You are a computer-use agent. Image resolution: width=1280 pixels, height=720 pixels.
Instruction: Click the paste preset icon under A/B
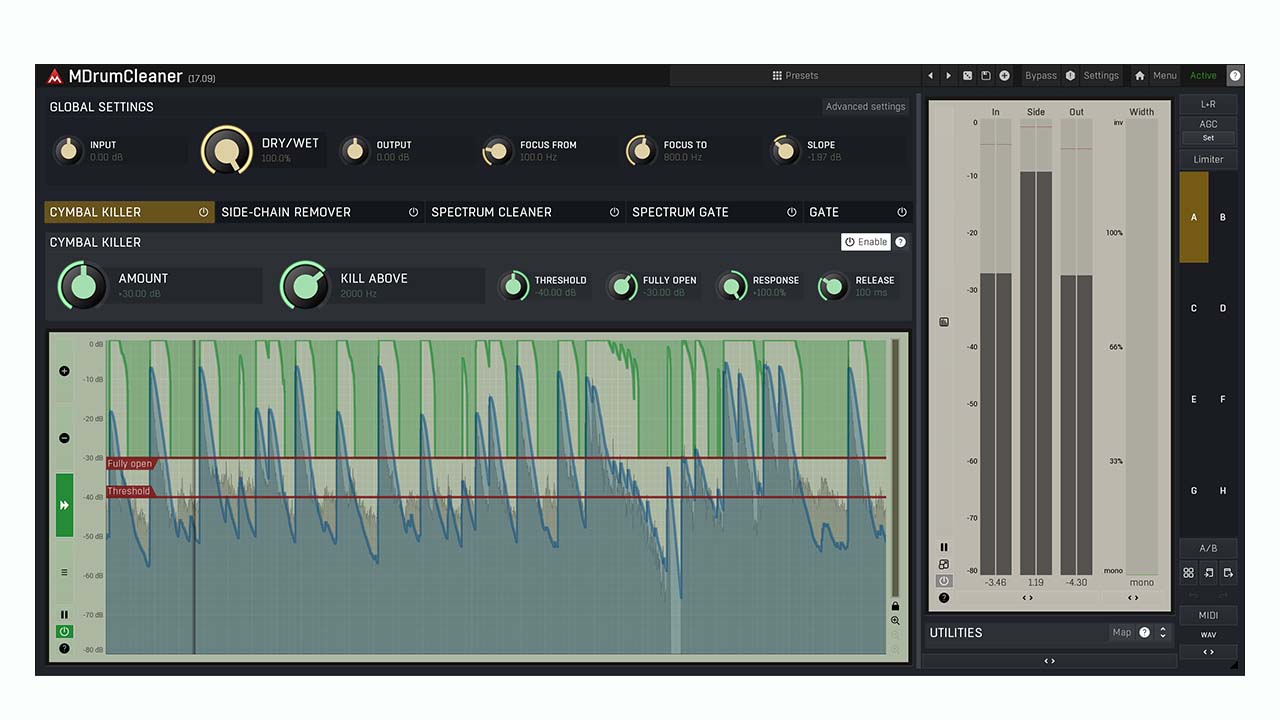click(1228, 573)
